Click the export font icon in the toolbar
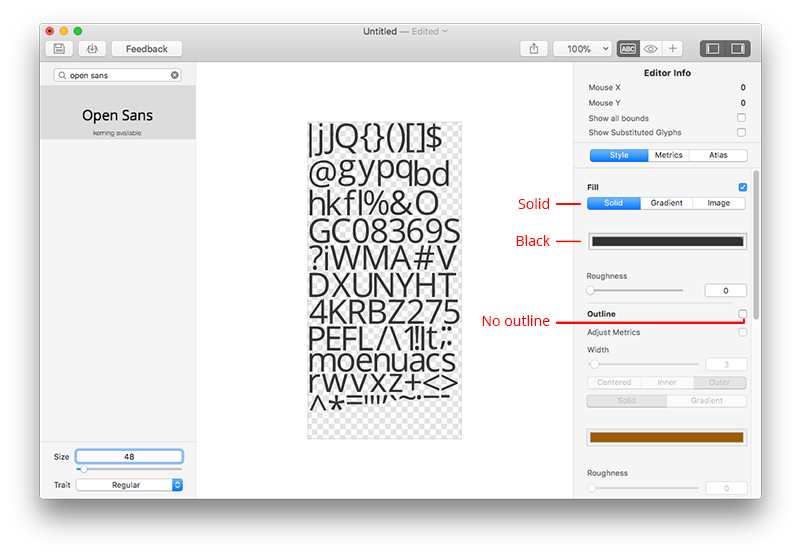The width and height of the screenshot is (800, 555). pyautogui.click(x=92, y=48)
